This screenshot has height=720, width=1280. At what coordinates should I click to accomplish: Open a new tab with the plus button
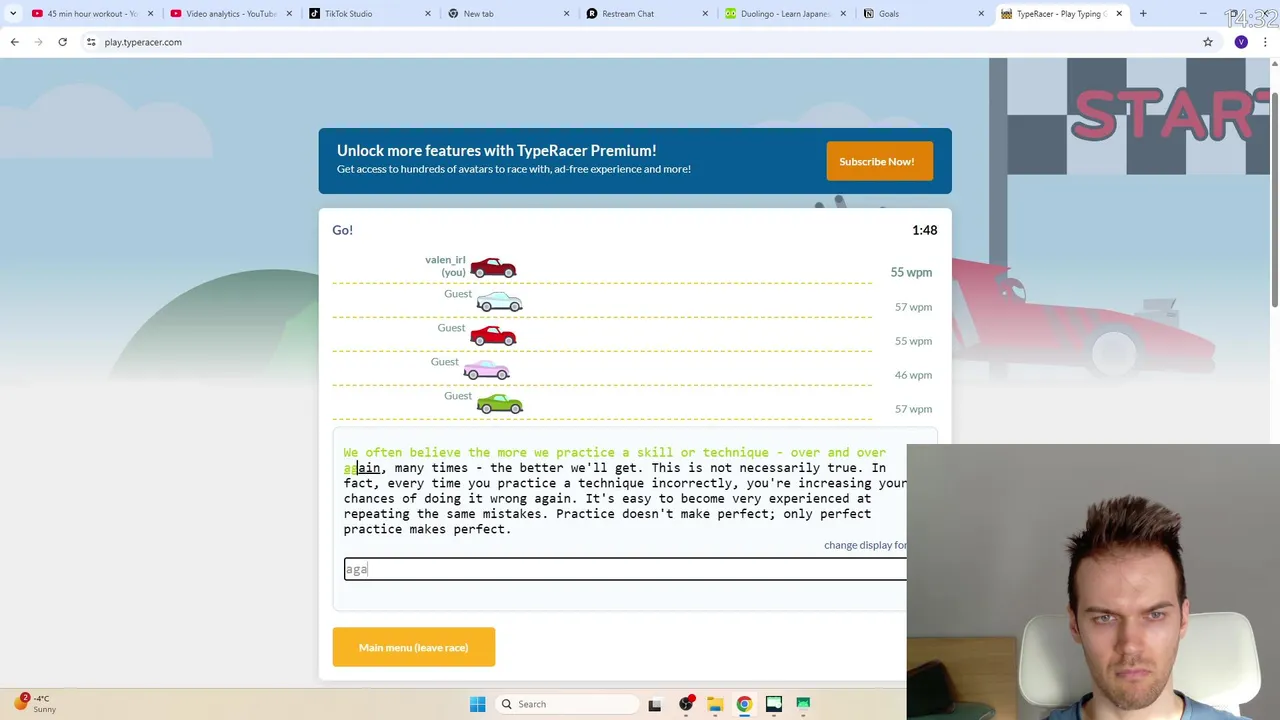pos(1143,14)
